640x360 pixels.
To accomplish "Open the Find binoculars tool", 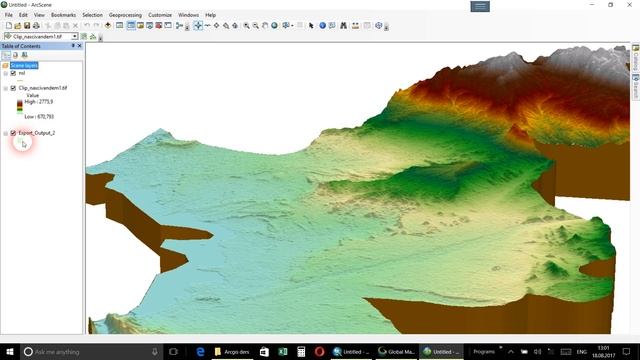I will click(344, 26).
